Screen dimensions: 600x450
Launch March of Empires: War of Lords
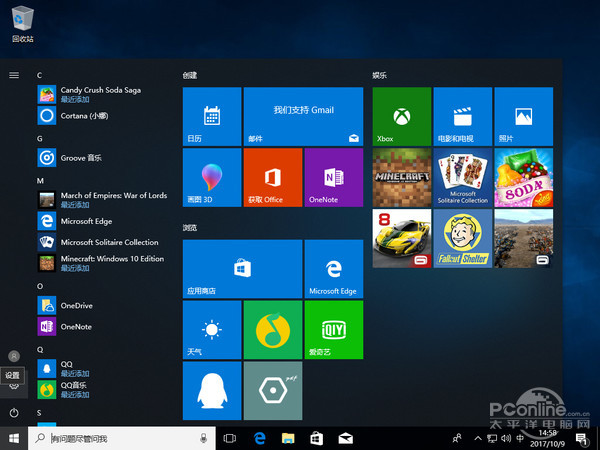[x=102, y=200]
